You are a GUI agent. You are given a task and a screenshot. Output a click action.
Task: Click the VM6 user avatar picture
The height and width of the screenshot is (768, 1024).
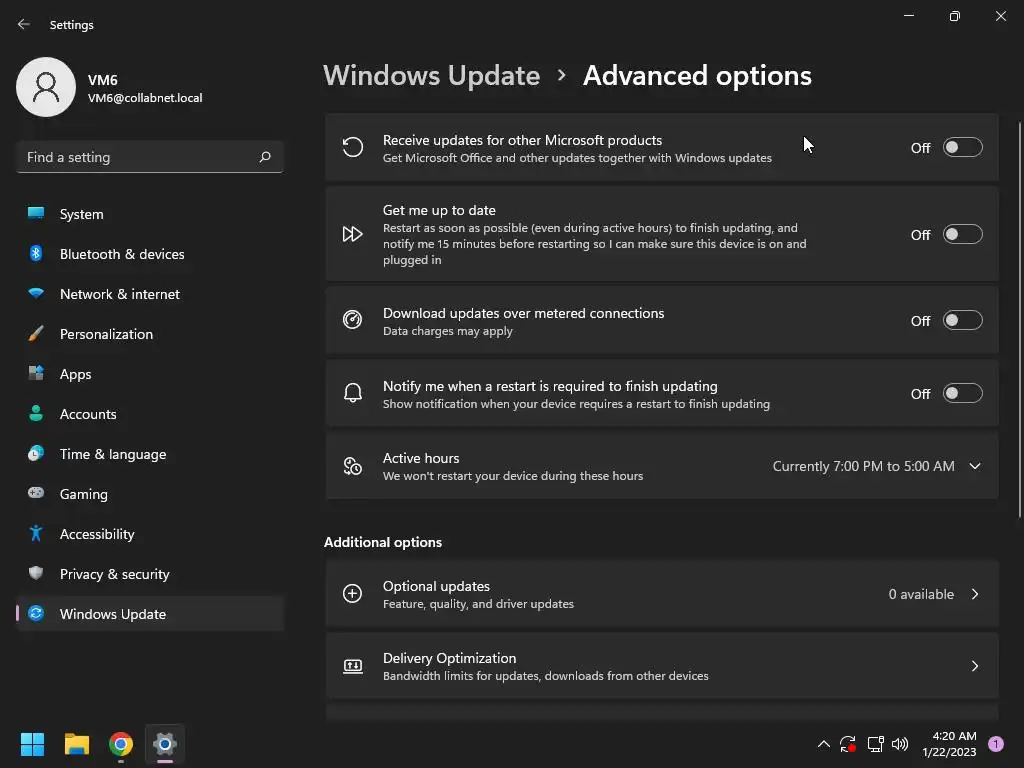[46, 87]
